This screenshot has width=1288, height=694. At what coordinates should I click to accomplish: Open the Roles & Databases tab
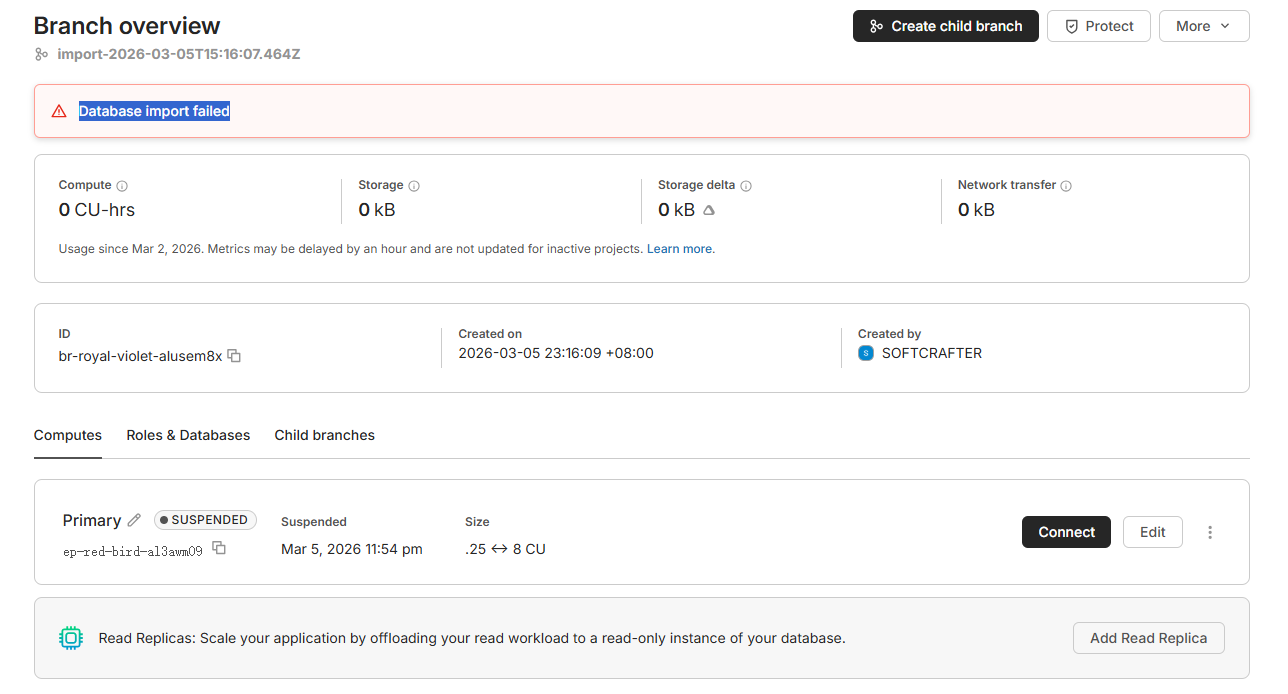coord(188,435)
